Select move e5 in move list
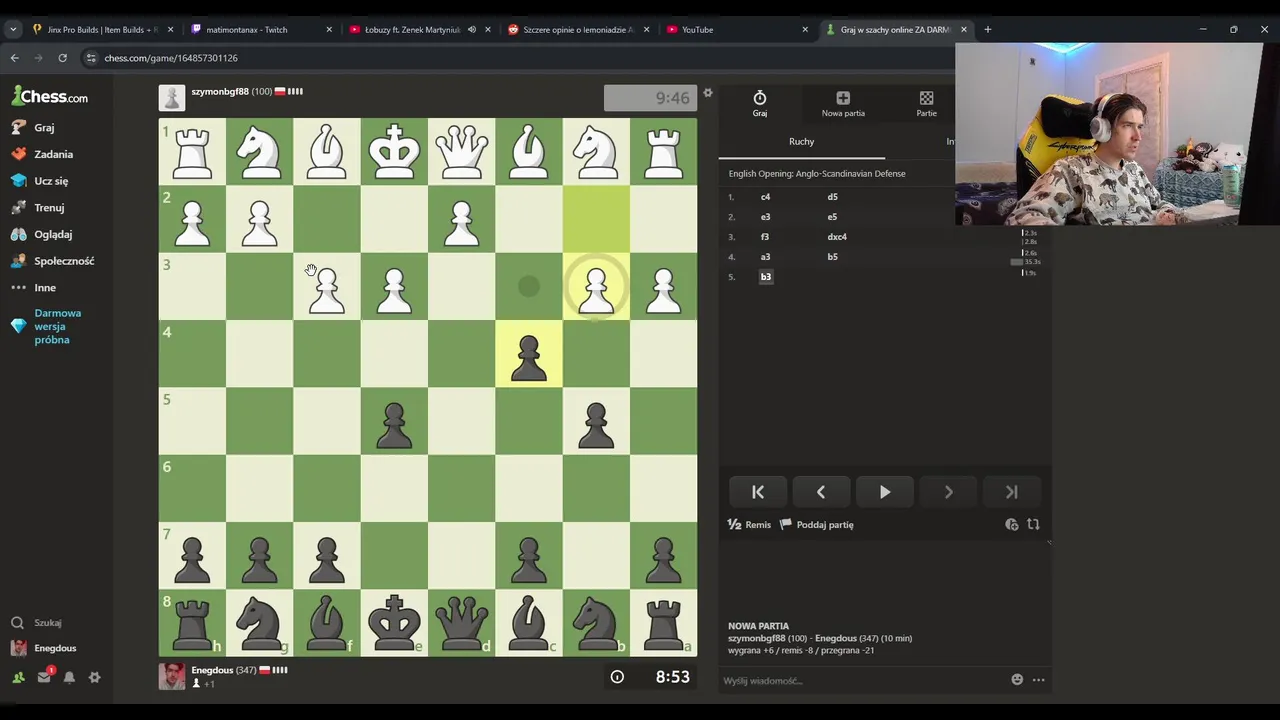The image size is (1280, 720). [x=832, y=217]
